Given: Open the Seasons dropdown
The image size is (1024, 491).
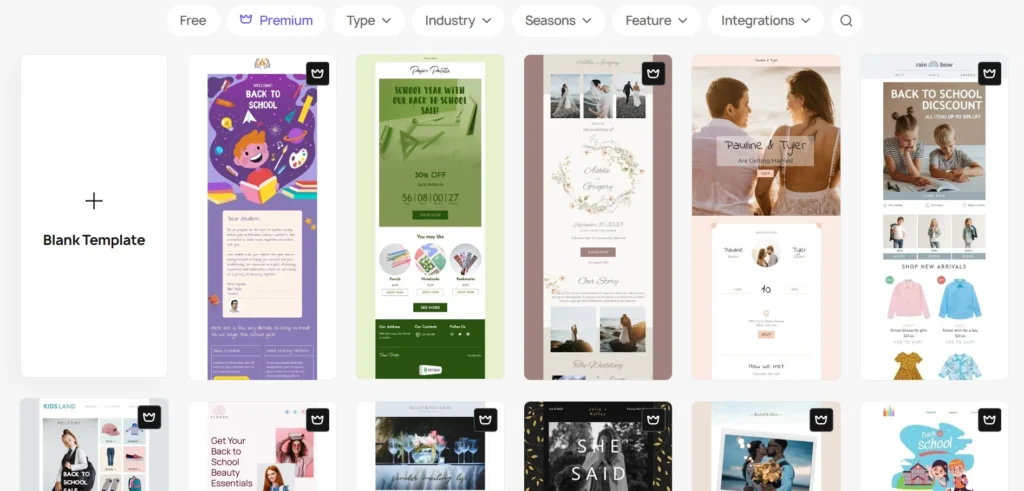Looking at the screenshot, I should tap(558, 20).
